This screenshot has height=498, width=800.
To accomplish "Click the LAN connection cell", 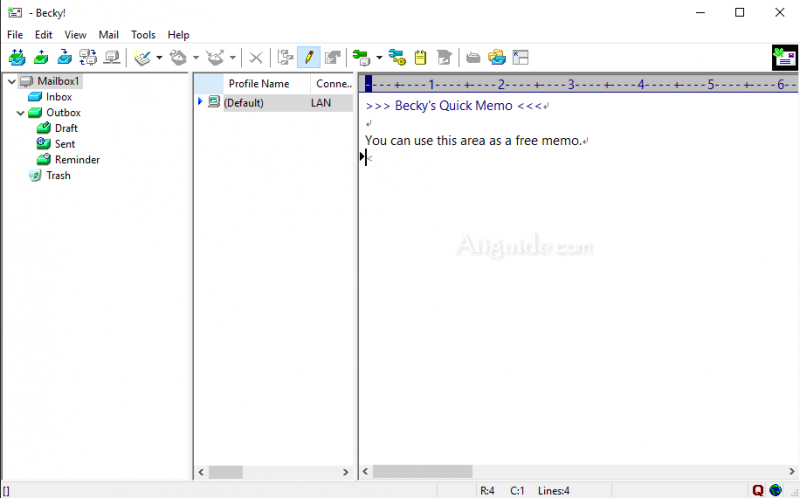I will pyautogui.click(x=321, y=103).
